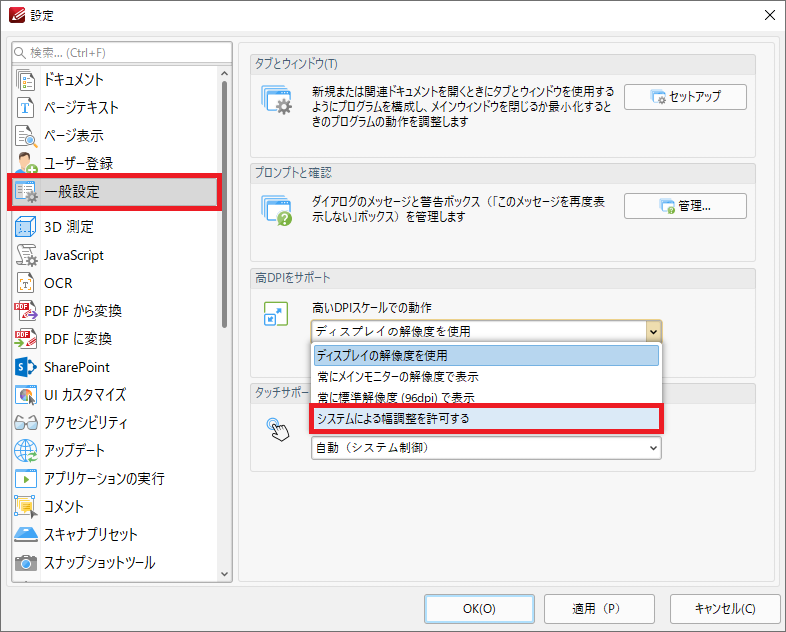
Task: Click the セットアップ button
Action: (685, 97)
